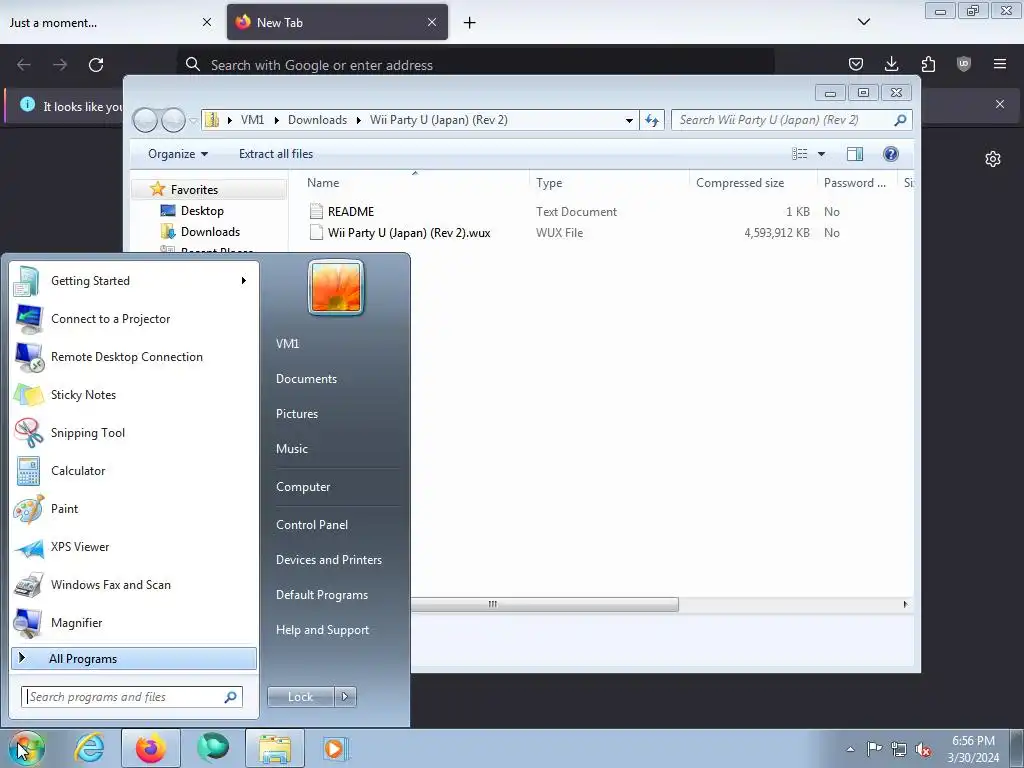Image resolution: width=1024 pixels, height=768 pixels.
Task: Open Help and Support
Action: pyautogui.click(x=323, y=630)
